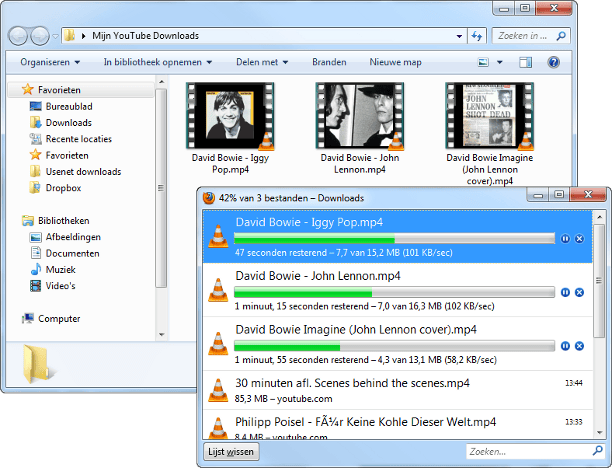
Task: Toggle the preview pane icon
Action: (525, 62)
